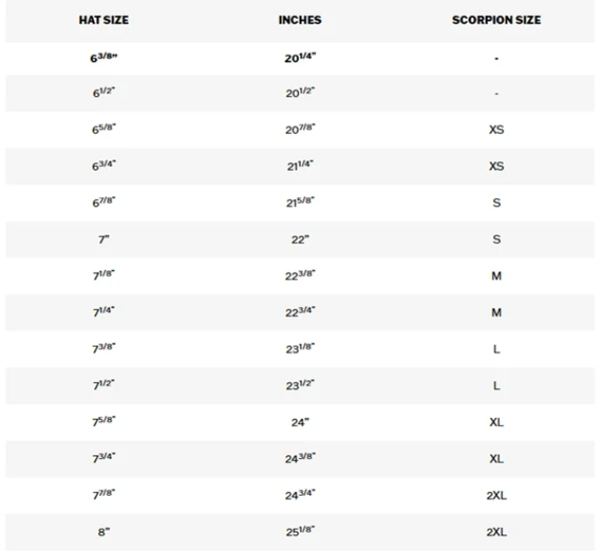
Task: Click the 6 1/2" hat size cell
Action: click(104, 93)
